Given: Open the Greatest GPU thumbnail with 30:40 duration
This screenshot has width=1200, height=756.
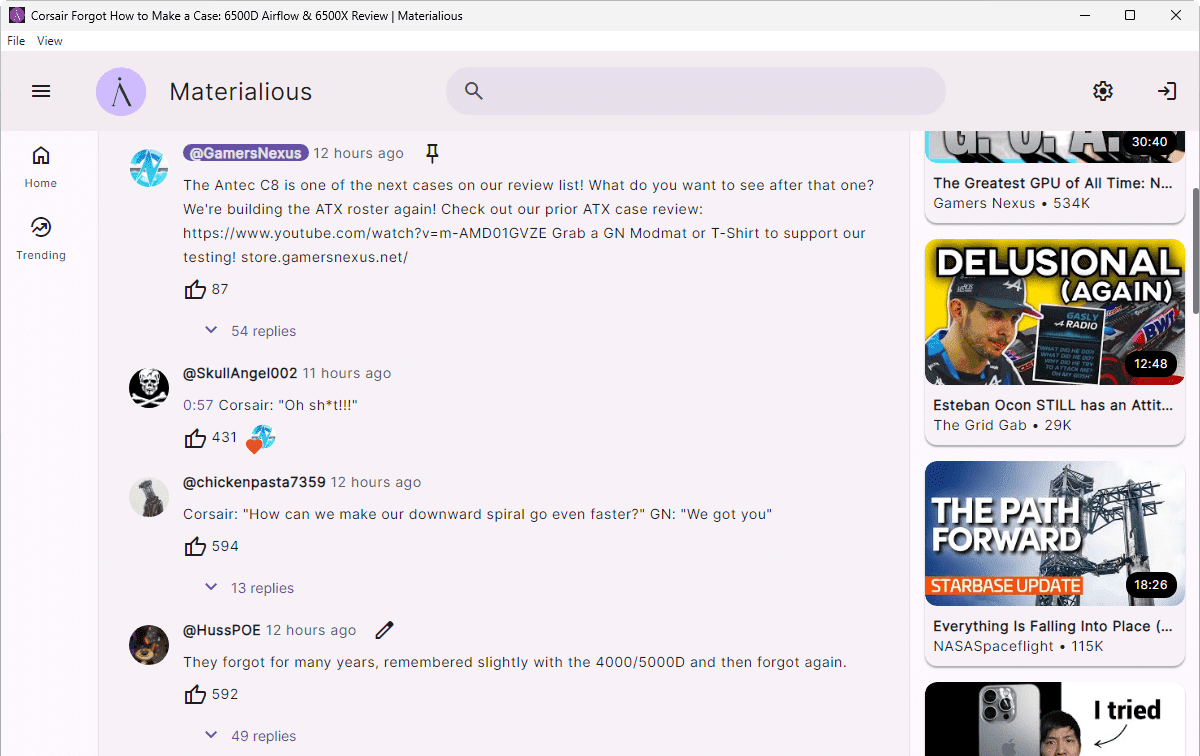Looking at the screenshot, I should (1055, 146).
